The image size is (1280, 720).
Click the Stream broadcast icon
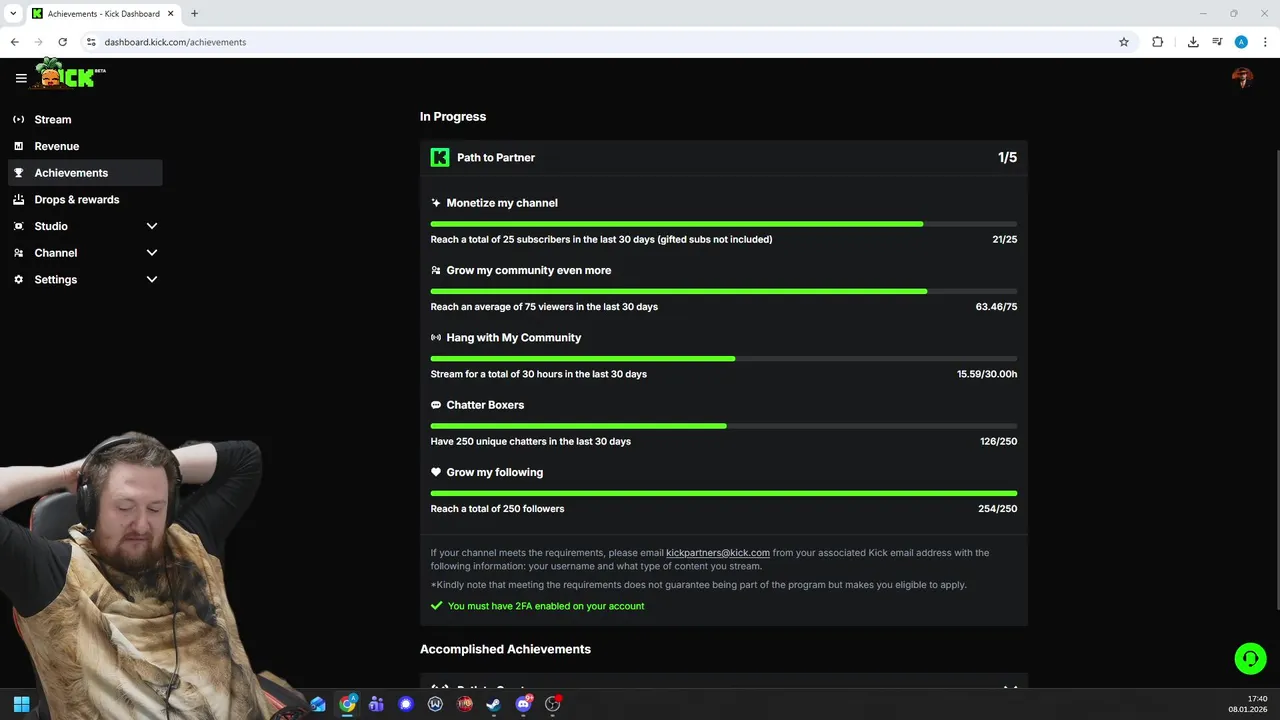tap(19, 119)
